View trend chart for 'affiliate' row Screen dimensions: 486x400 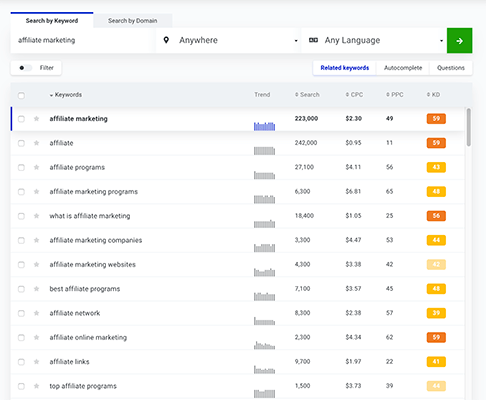(264, 151)
